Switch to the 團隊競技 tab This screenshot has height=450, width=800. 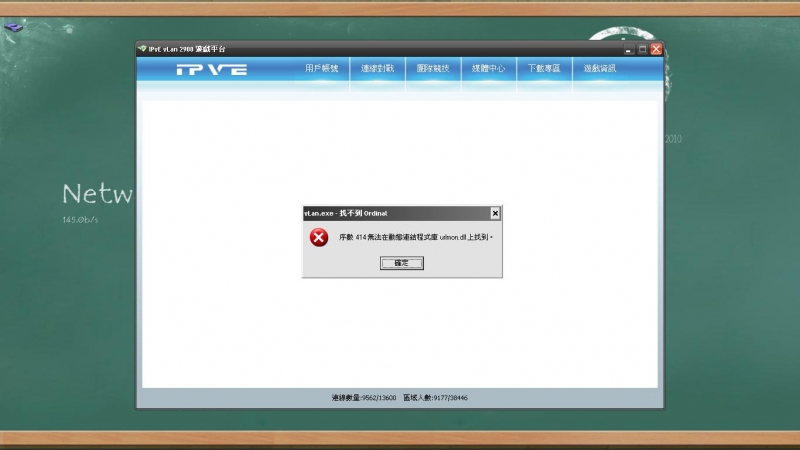(433, 68)
